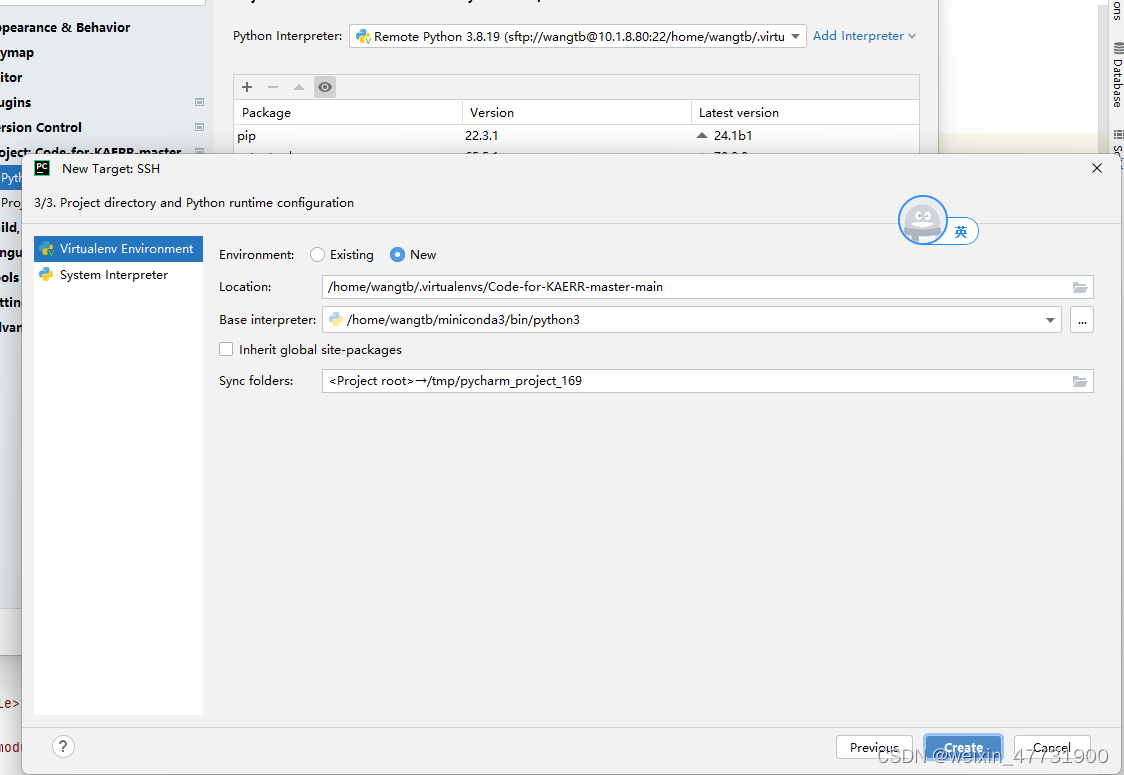The image size is (1124, 775).
Task: Click the AI assistant avatar icon
Action: 922,222
